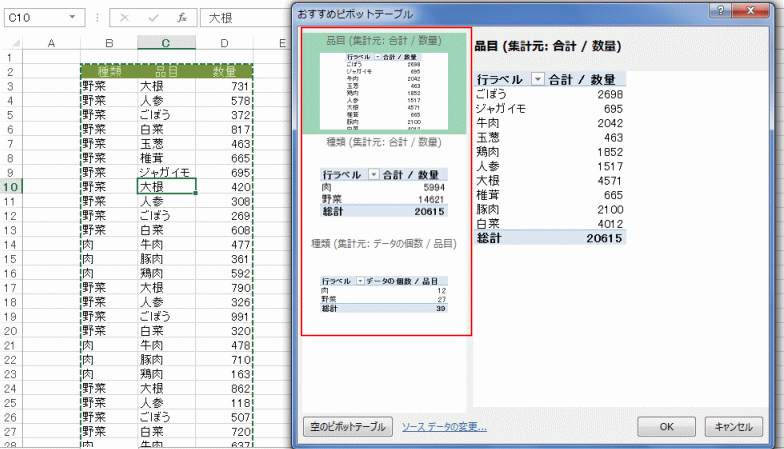Click the キャンセル button

tap(733, 427)
